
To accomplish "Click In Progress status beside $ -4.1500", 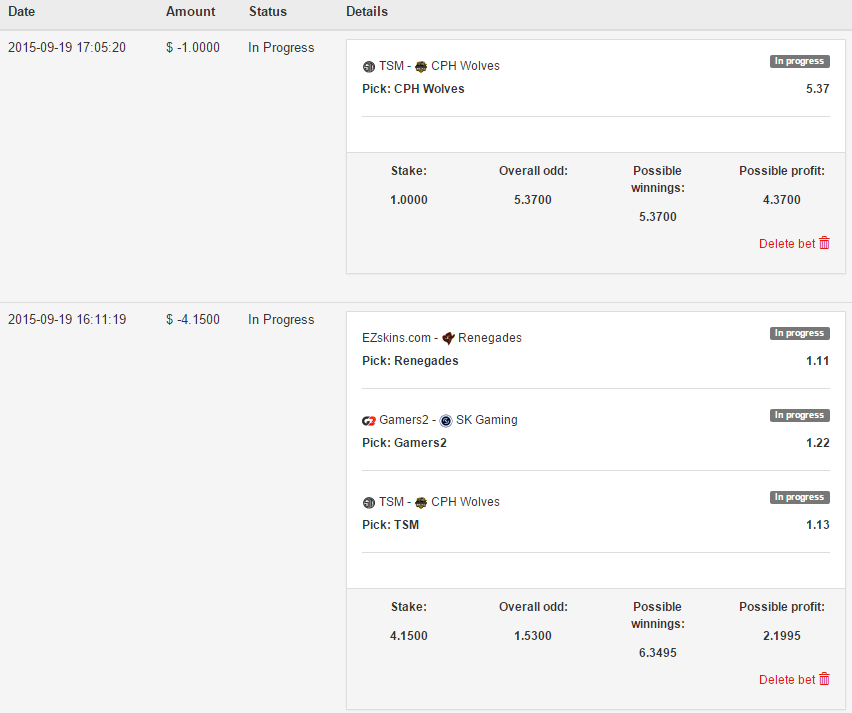I will [281, 319].
